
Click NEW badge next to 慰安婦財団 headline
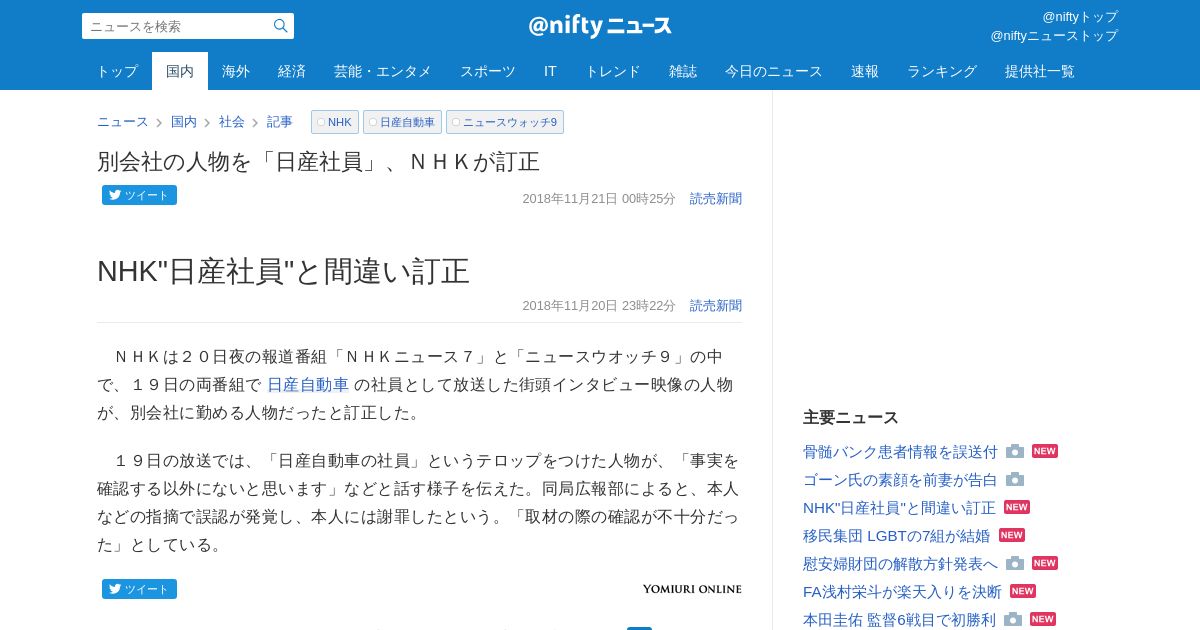(x=1045, y=563)
